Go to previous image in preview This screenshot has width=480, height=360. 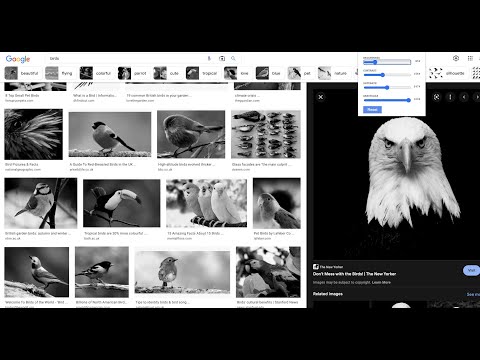pyautogui.click(x=464, y=97)
